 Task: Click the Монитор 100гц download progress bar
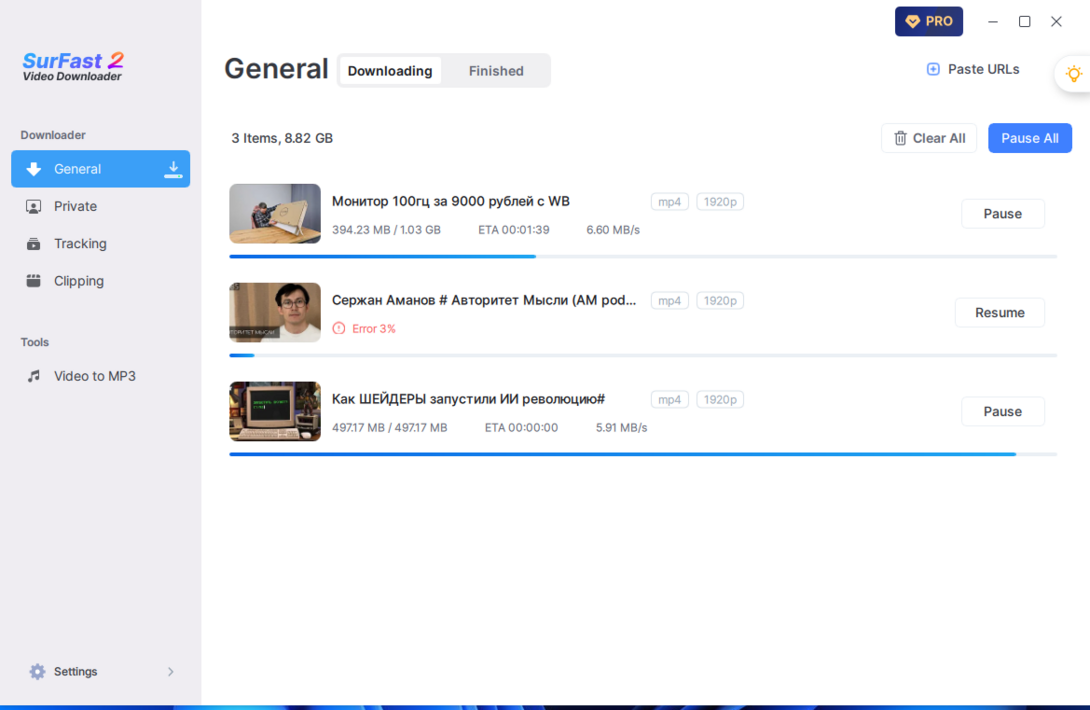642,257
